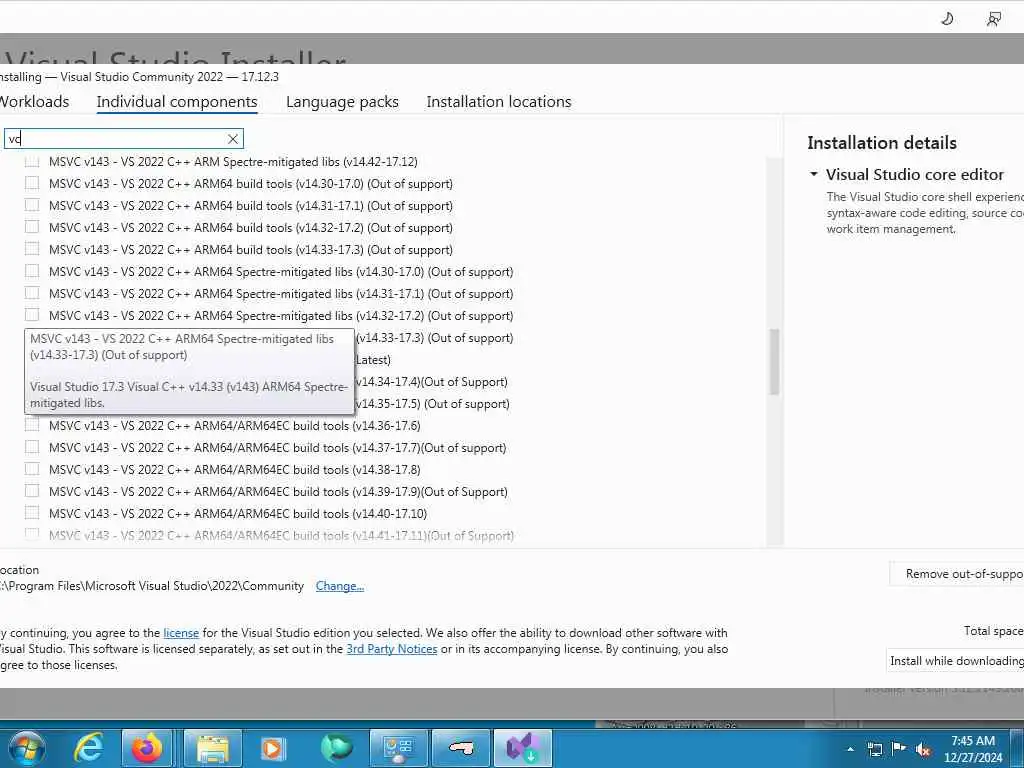Check ARM64/ARM64EC build tools v14.37-17.7
1024x768 pixels.
32,447
